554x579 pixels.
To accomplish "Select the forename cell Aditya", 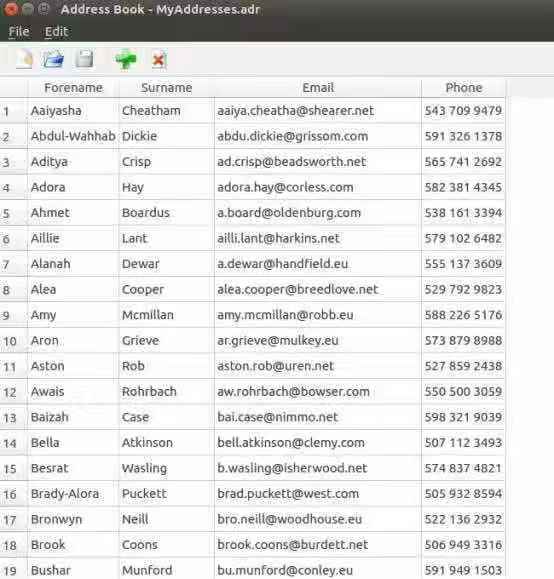I will (x=73, y=162).
